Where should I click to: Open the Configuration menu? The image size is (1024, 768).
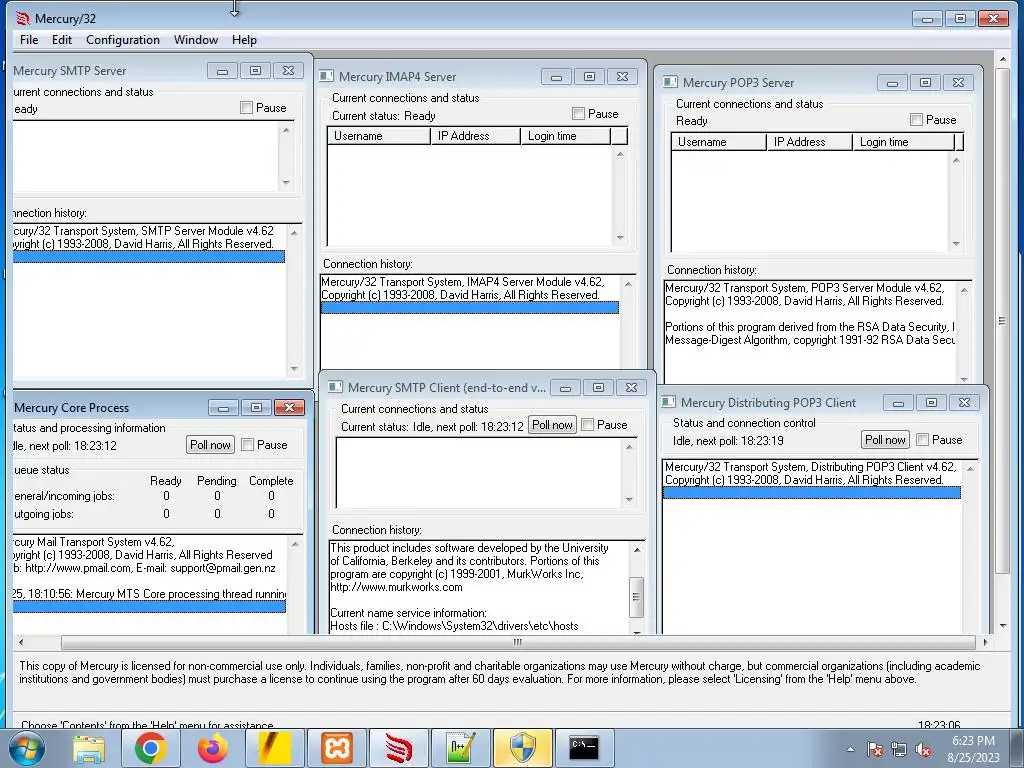coord(123,40)
